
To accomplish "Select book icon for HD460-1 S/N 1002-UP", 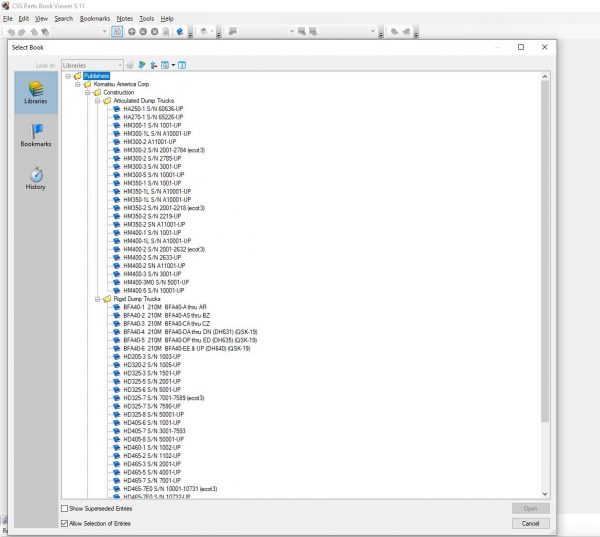I will (x=116, y=447).
